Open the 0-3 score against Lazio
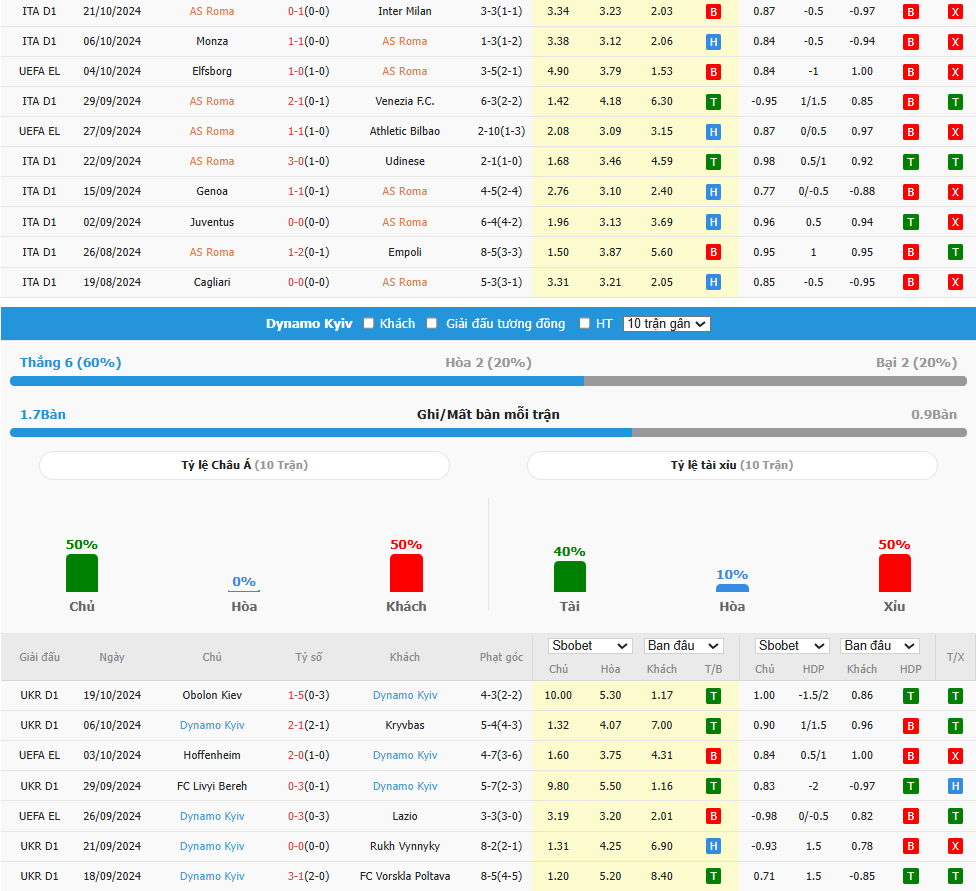The height and width of the screenshot is (891, 976). 296,816
